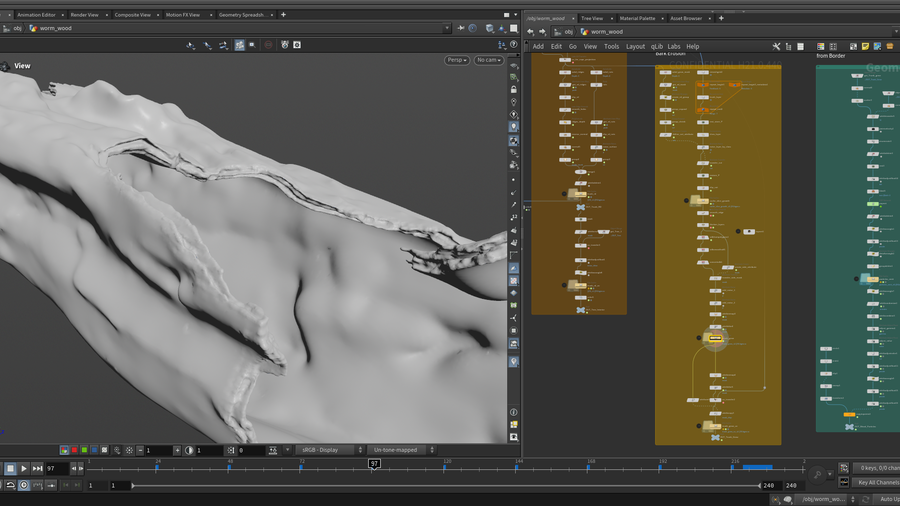Expand the sRGB - Display color space dropdown
This screenshot has width=900, height=506.
coord(329,450)
